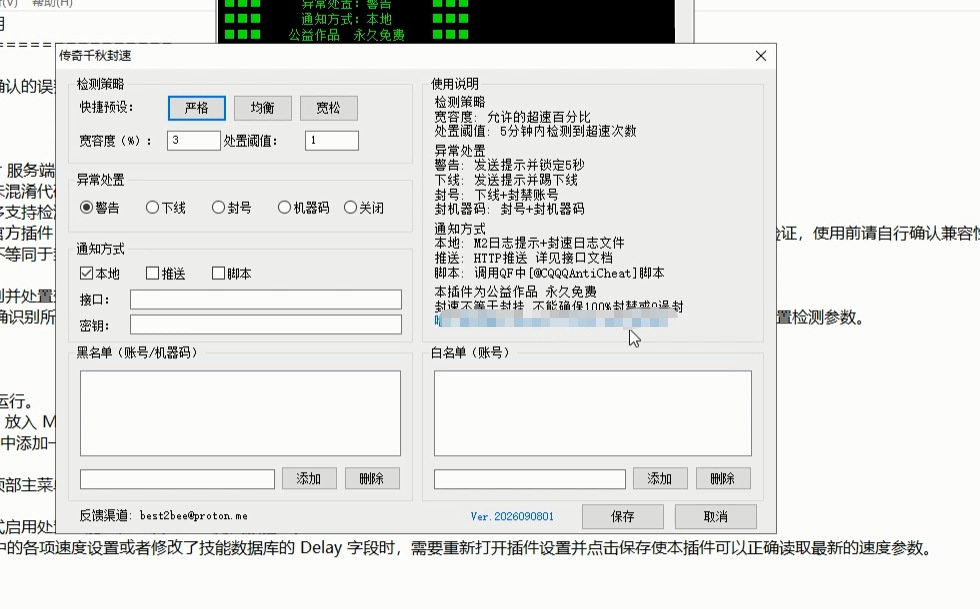Focus the blacklist entry input field
The image size is (980, 609).
pyautogui.click(x=178, y=479)
